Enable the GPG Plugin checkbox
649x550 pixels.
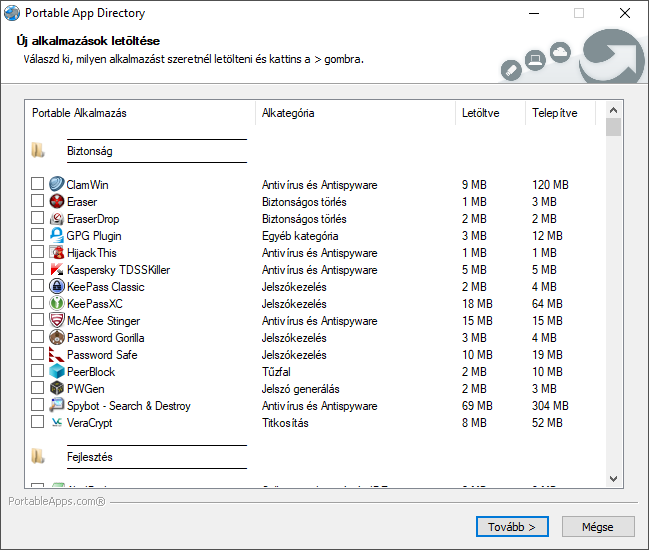[37, 234]
